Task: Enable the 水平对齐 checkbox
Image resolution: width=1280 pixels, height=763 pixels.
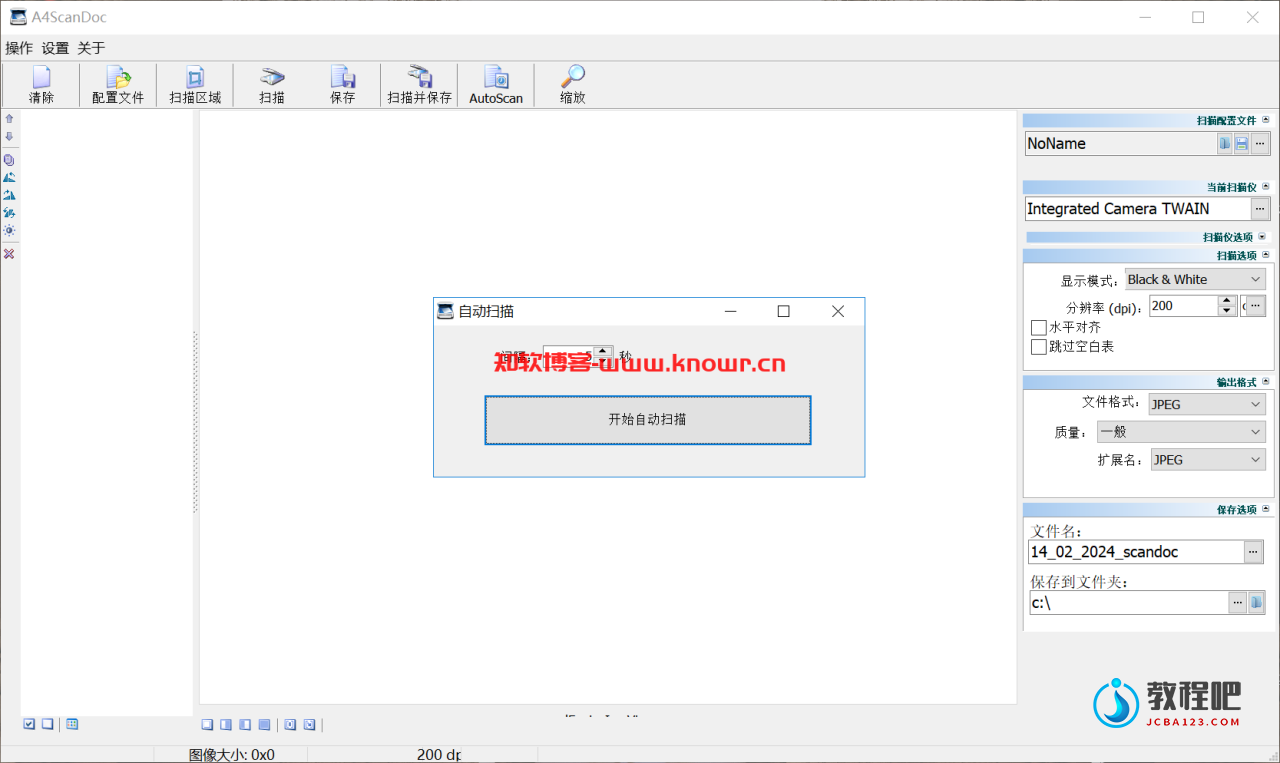Action: pyautogui.click(x=1038, y=328)
